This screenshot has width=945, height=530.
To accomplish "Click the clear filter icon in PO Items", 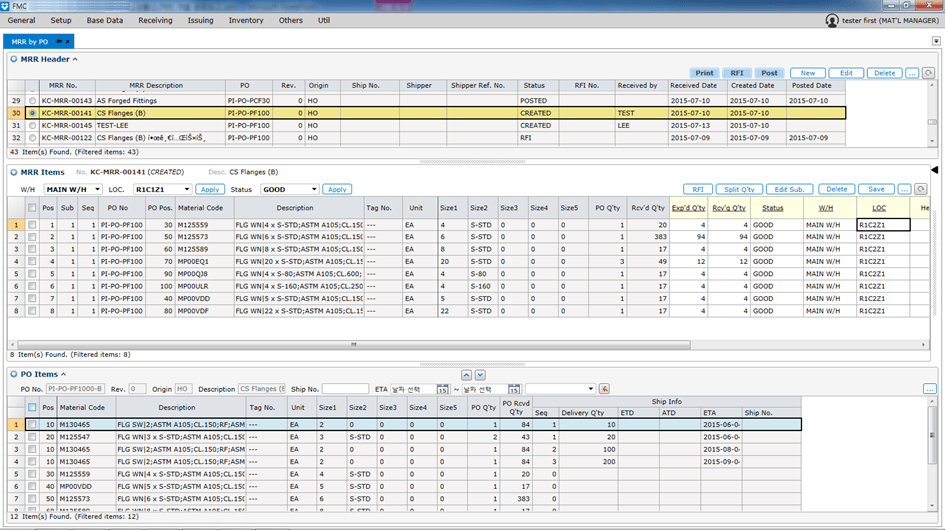I will [604, 389].
